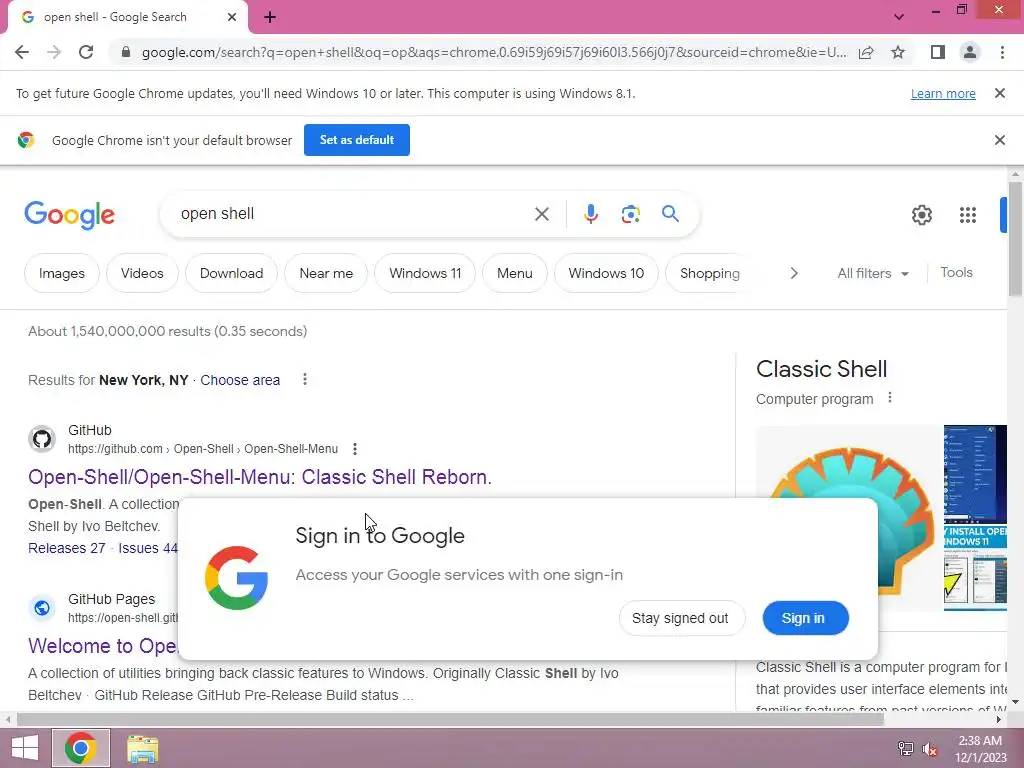This screenshot has height=768, width=1024.
Task: Expand All filters dropdown
Action: [x=873, y=273]
